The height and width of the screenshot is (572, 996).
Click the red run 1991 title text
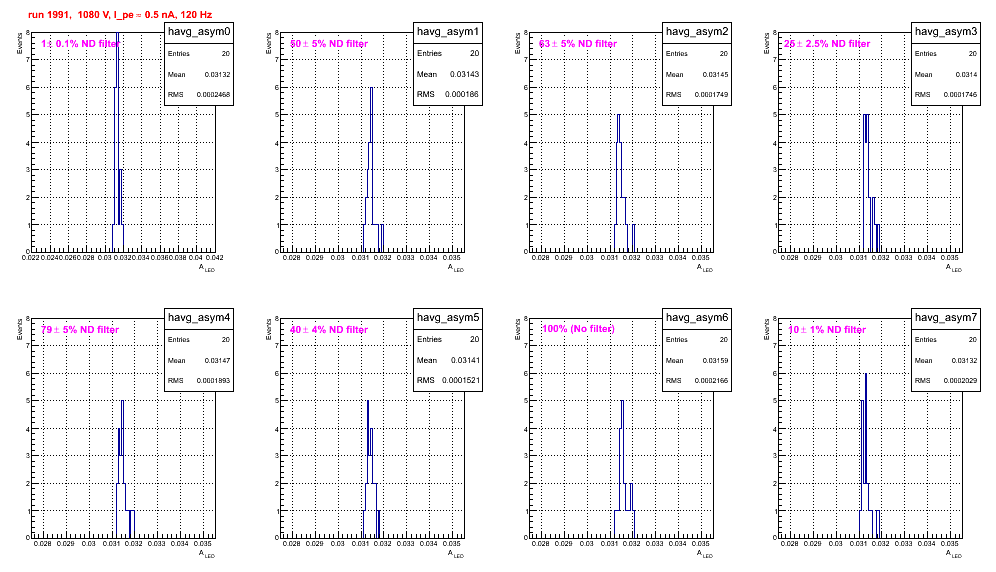pos(120,14)
